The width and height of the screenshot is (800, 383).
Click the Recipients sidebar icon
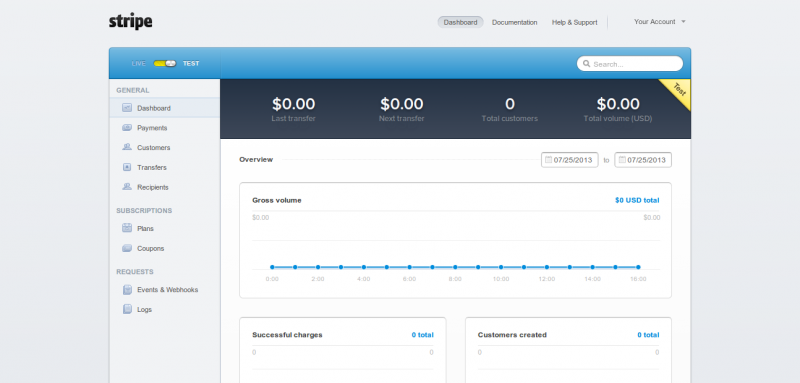pos(127,187)
